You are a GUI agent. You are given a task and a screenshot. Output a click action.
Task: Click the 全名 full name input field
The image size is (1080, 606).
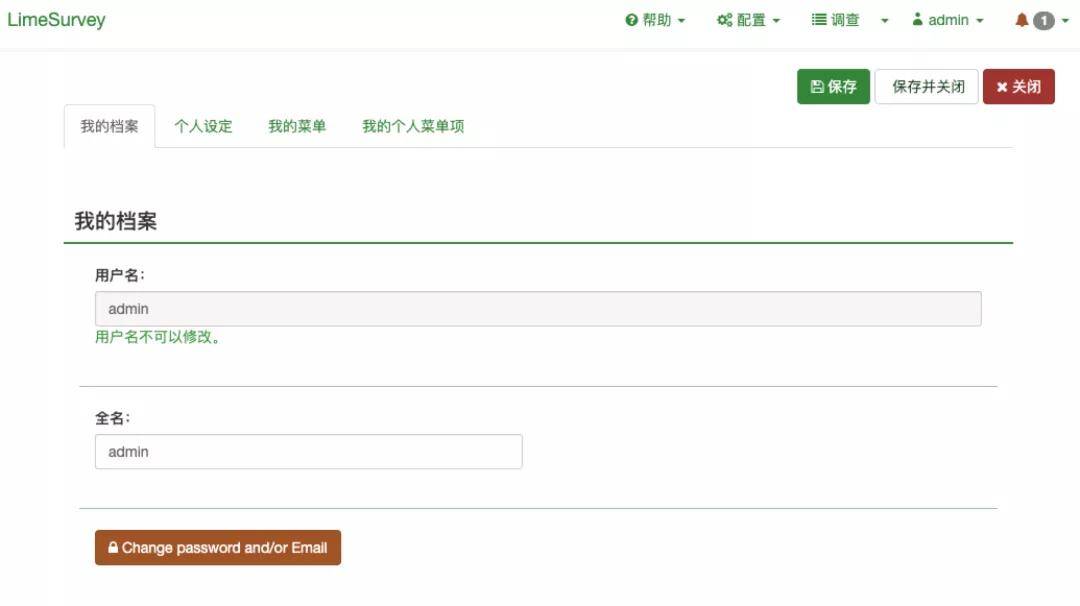coord(309,452)
